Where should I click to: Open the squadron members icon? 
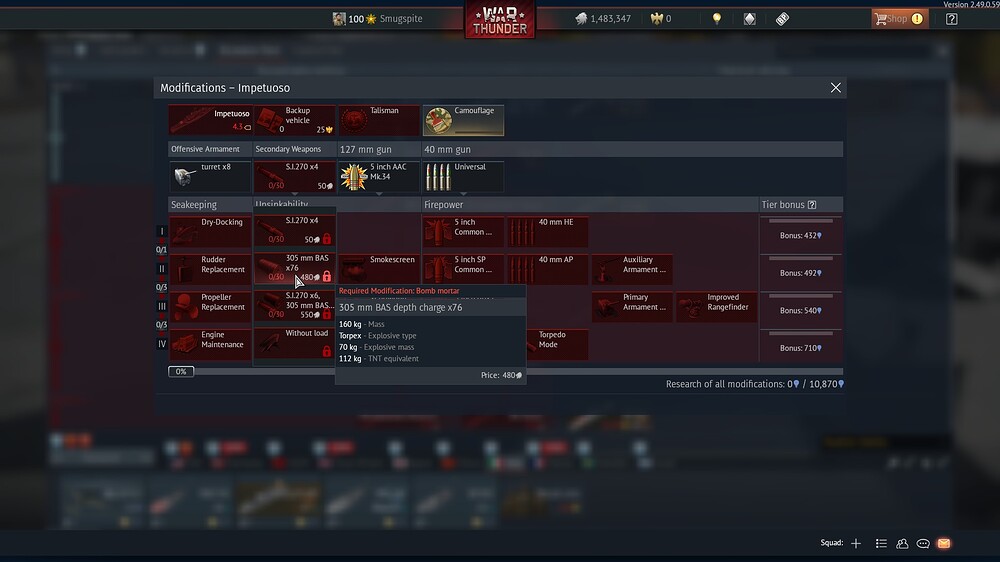pyautogui.click(x=902, y=544)
